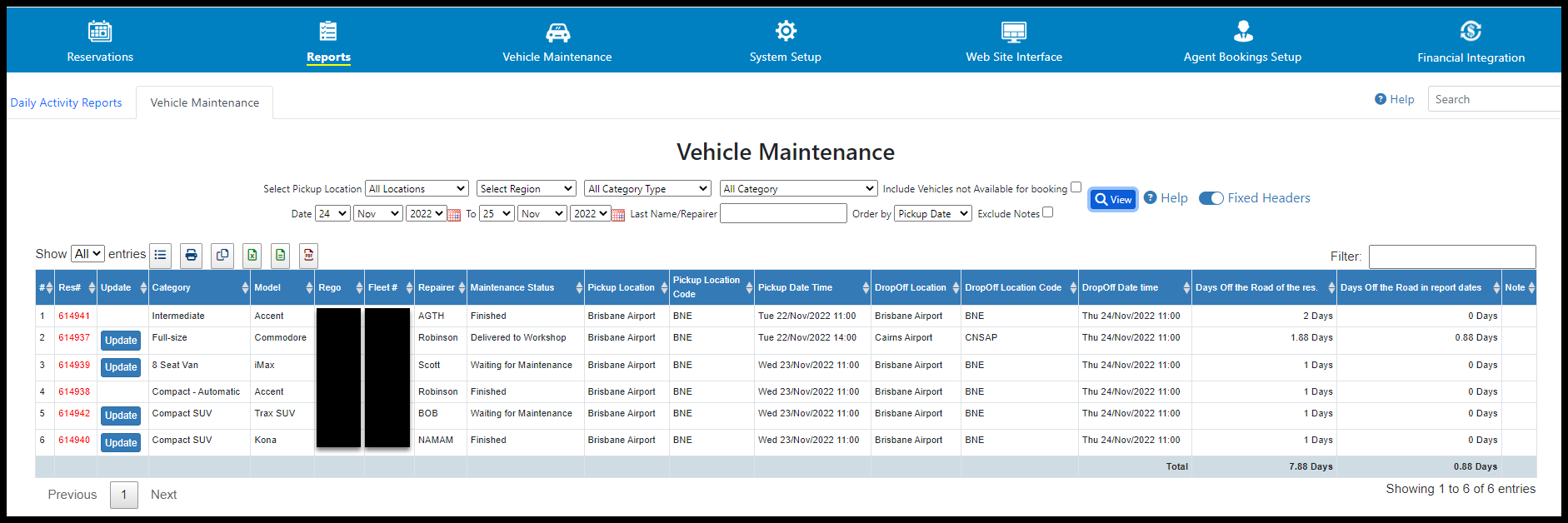Sort by DropOff Location Code arrows
The width and height of the screenshot is (1568, 523).
point(1073,287)
